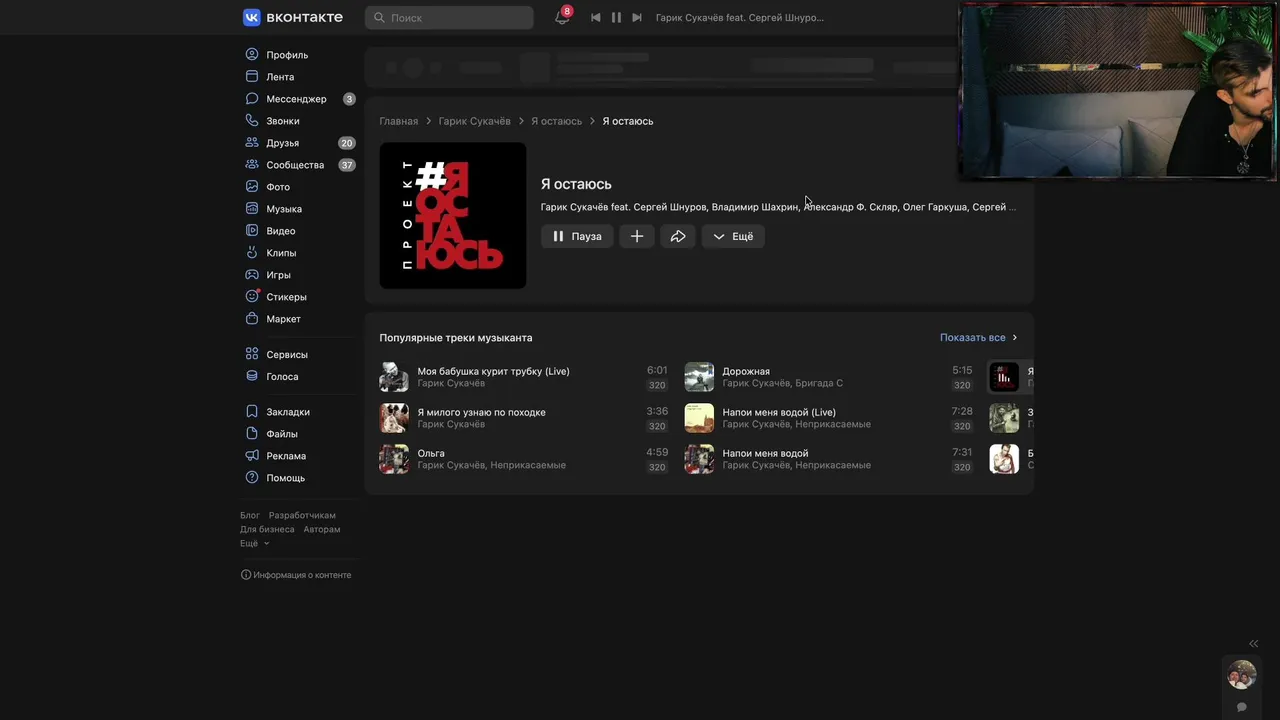Skip to previous track in header player
The height and width of the screenshot is (720, 1280).
(x=596, y=17)
